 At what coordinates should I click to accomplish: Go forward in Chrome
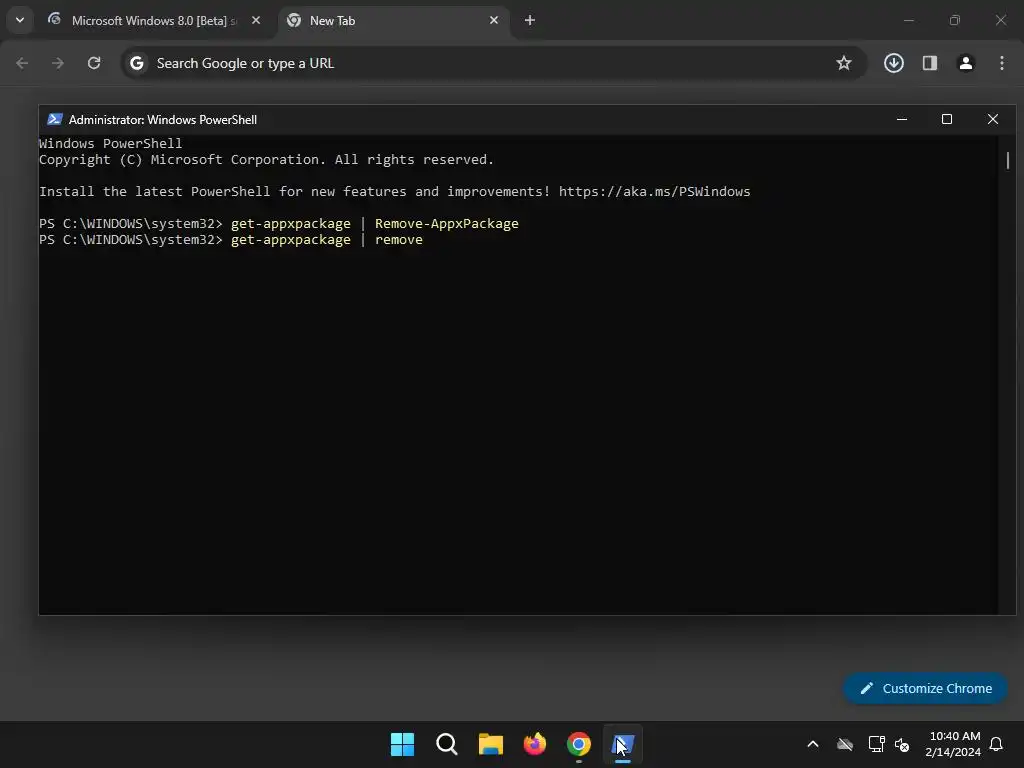(x=57, y=63)
